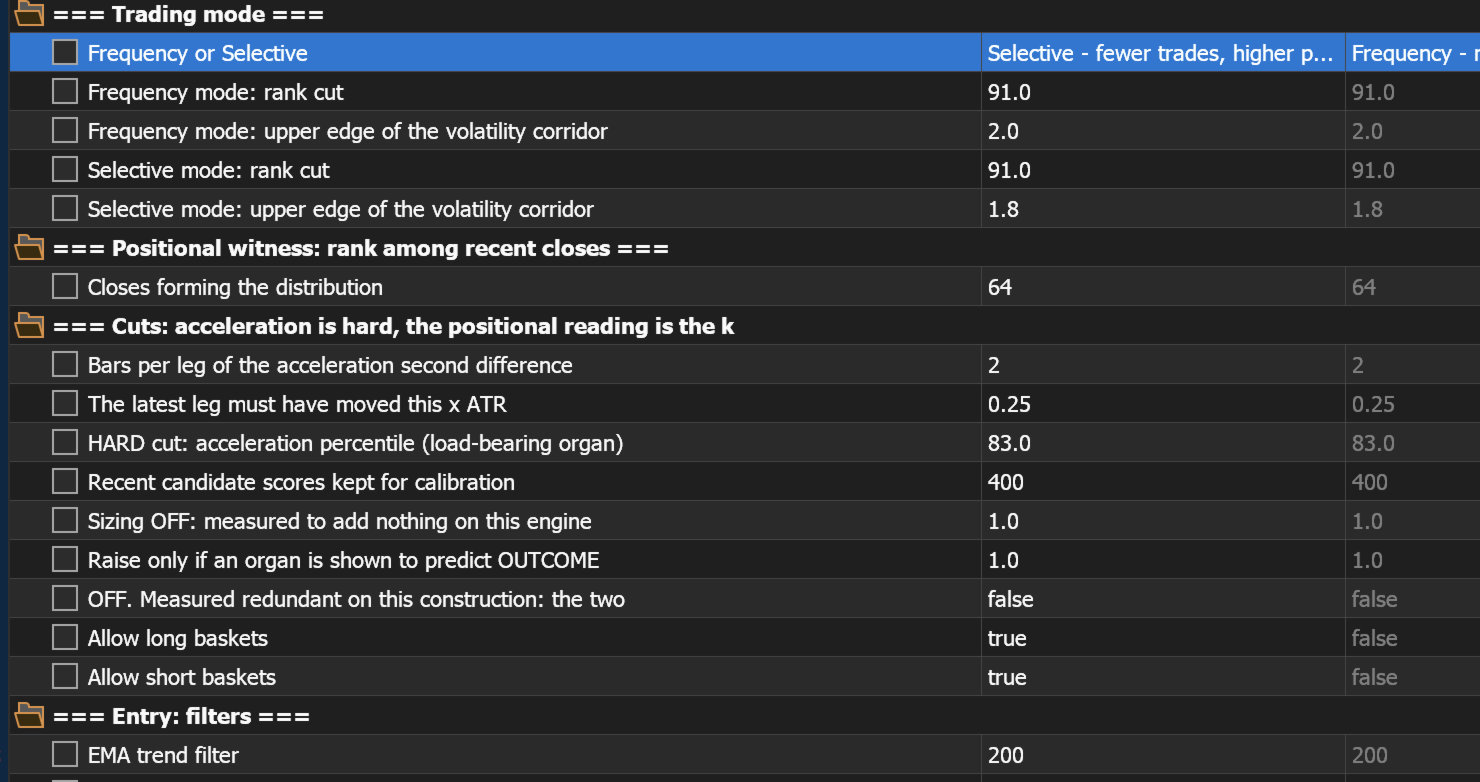The image size is (1480, 782).
Task: Select the 'Cuts: acceleration is hard' header text
Action: click(x=394, y=326)
